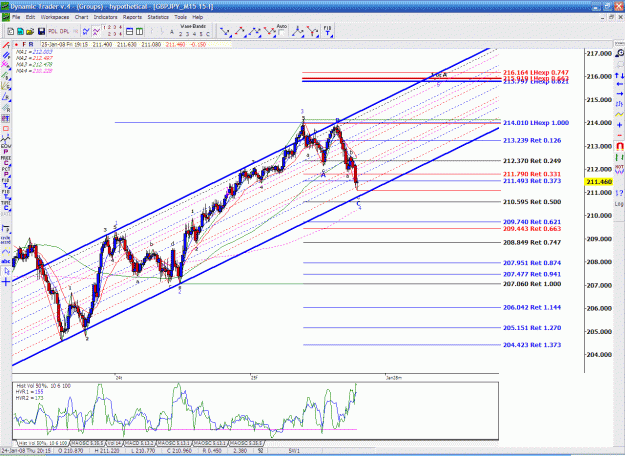The image size is (625, 456).
Task: Click the 207.060 Ret 1.000 level label
Action: [x=532, y=284]
